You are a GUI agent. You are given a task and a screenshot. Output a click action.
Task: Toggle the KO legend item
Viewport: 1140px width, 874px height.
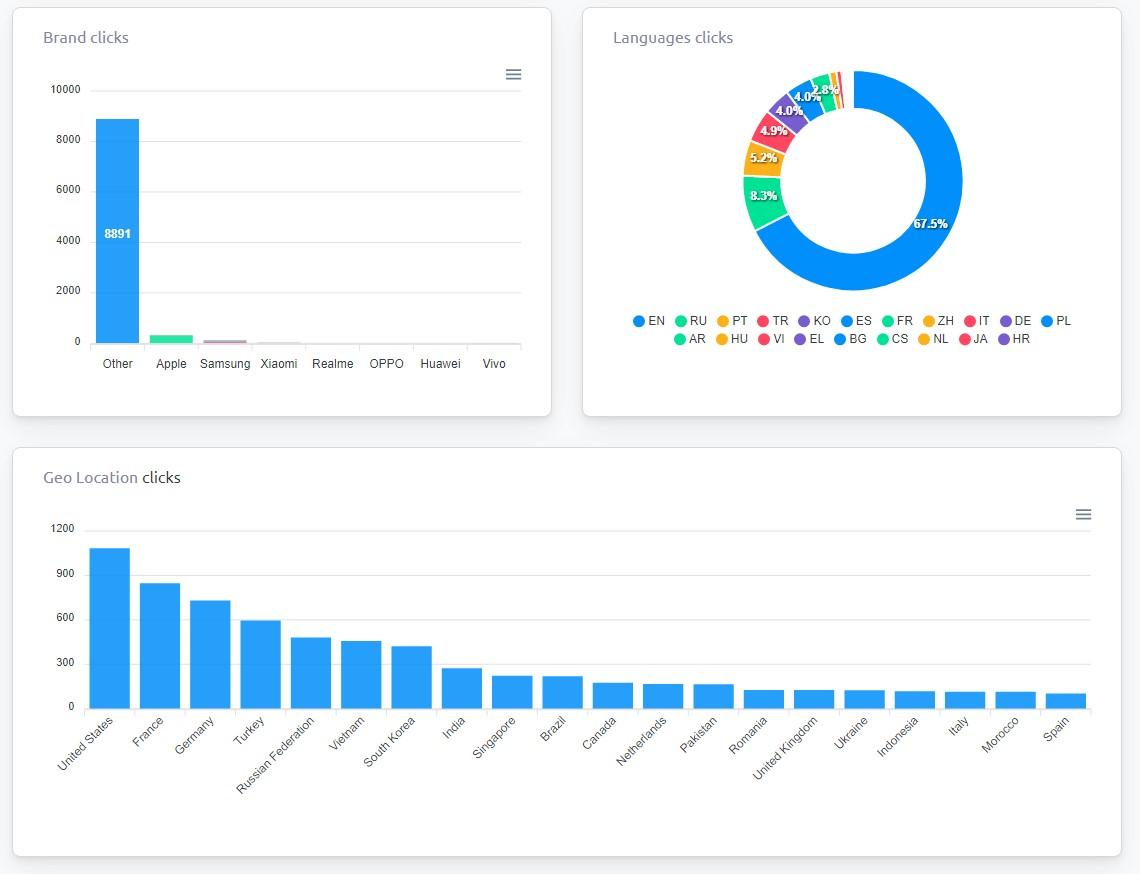[x=815, y=320]
